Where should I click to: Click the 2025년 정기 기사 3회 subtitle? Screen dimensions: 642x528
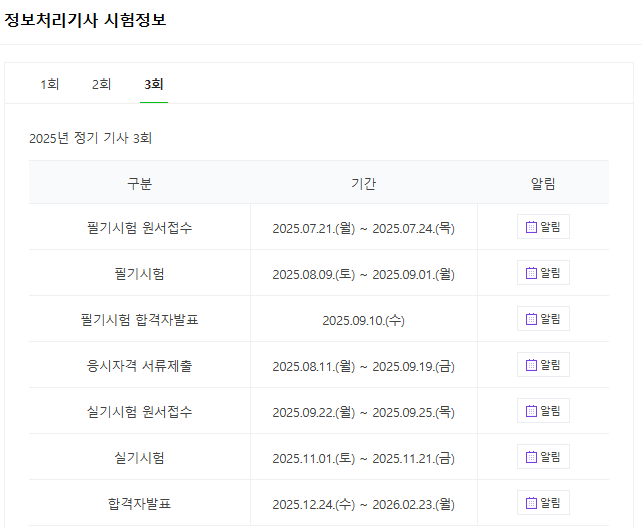90,138
